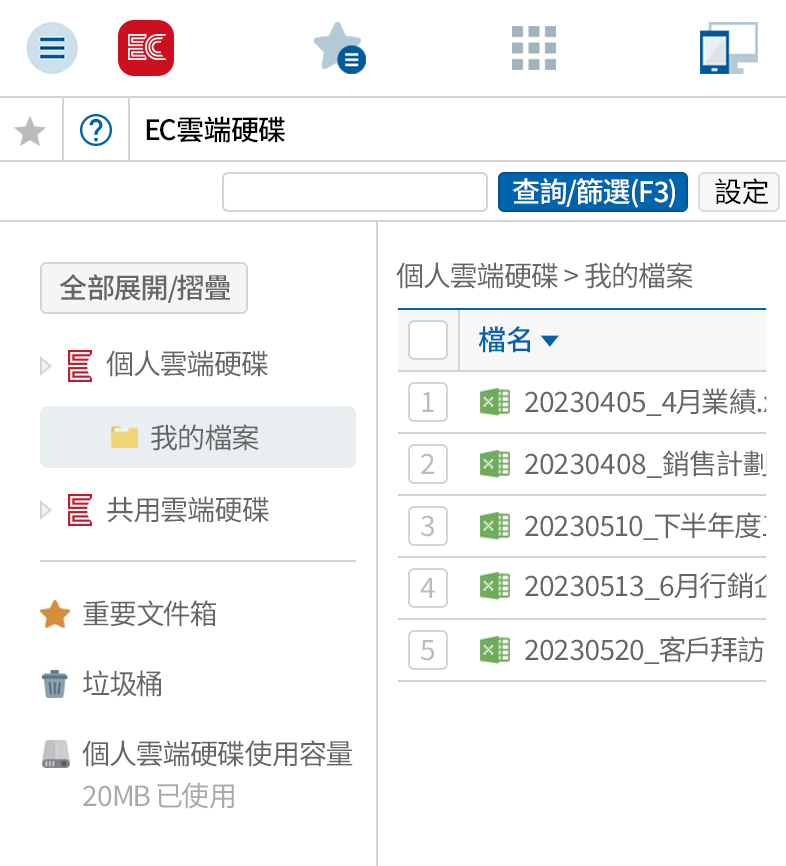Click the 查詢/篩選(F3) button

coord(592,192)
